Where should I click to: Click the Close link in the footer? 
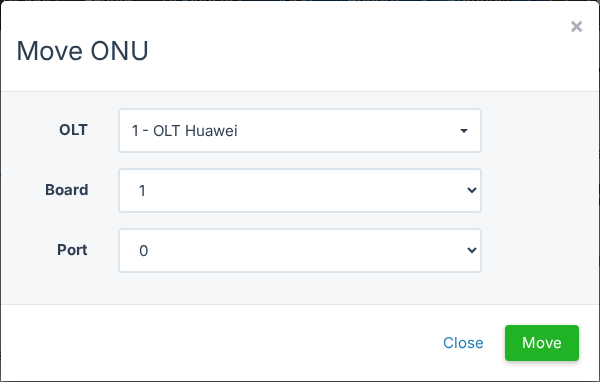tap(463, 343)
